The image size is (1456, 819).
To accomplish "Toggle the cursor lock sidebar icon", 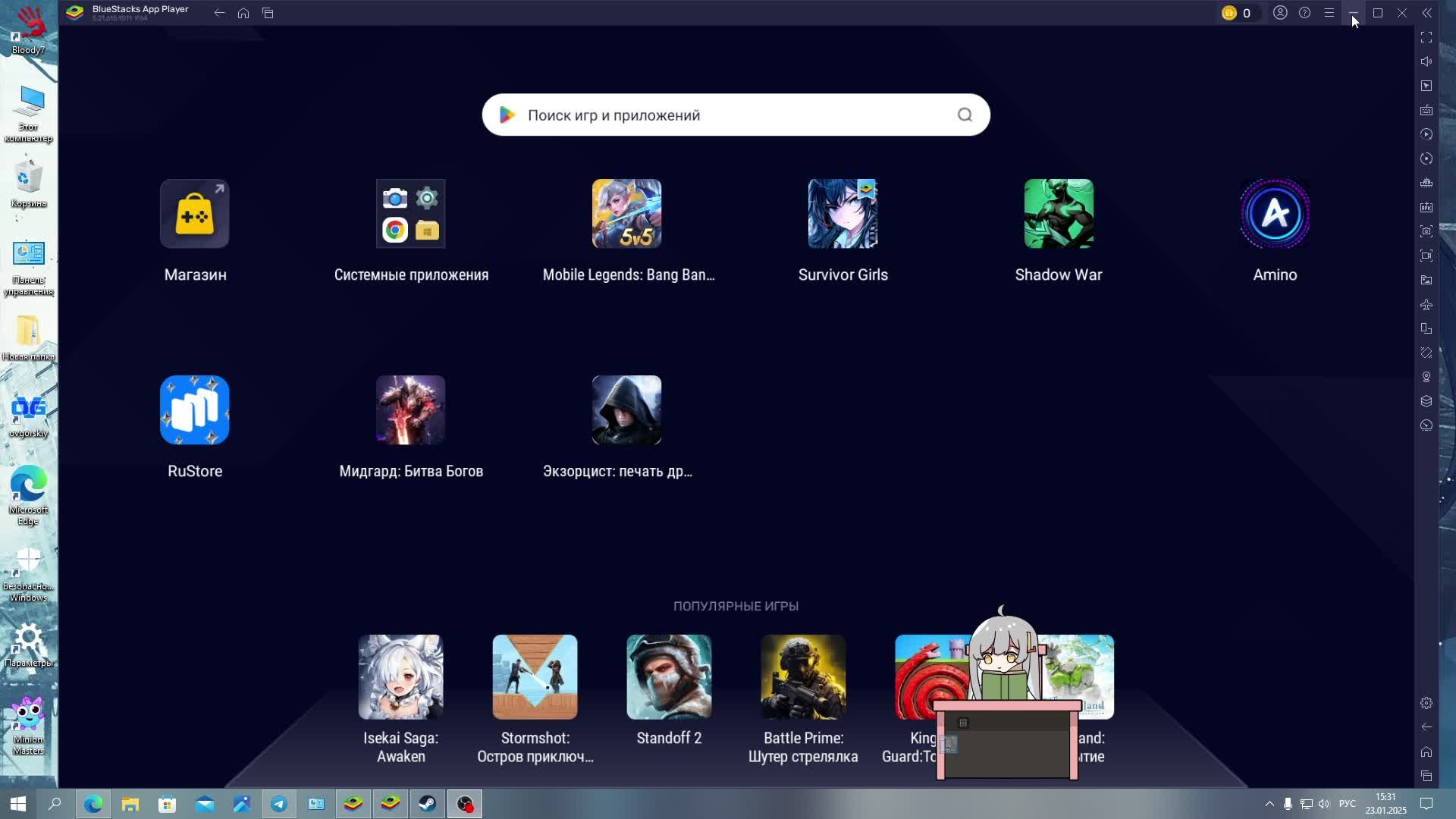I will click(1426, 86).
